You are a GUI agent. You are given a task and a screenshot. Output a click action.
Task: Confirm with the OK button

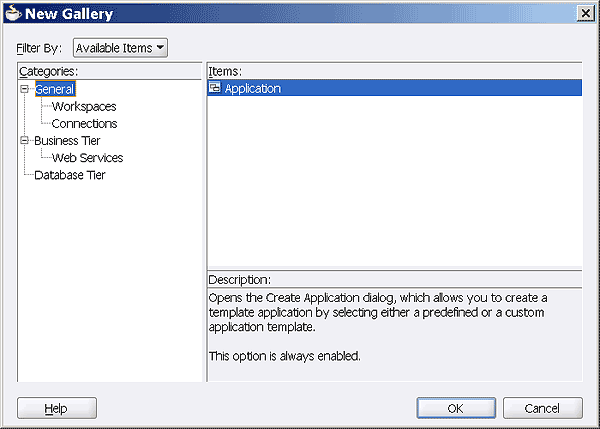click(x=455, y=408)
